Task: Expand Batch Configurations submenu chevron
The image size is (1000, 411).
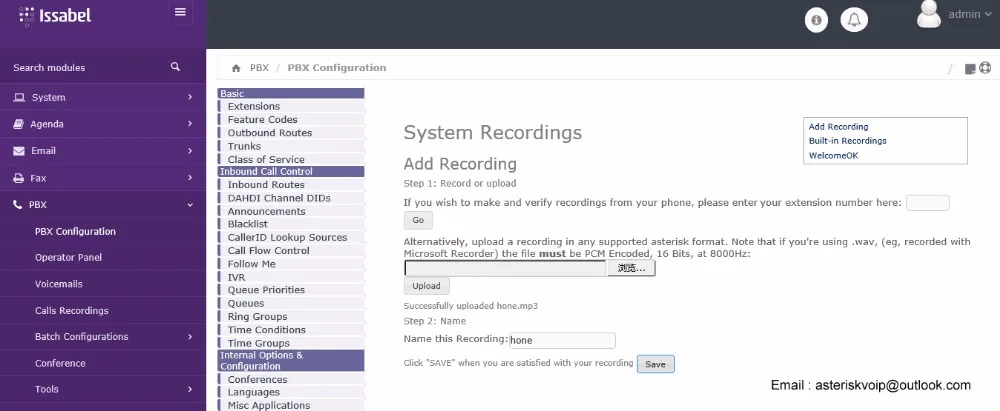Action: pyautogui.click(x=190, y=336)
